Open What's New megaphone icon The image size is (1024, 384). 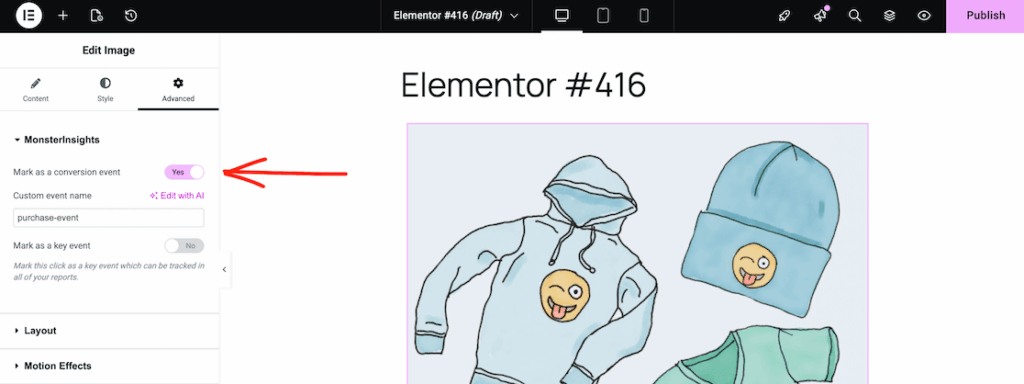click(820, 16)
